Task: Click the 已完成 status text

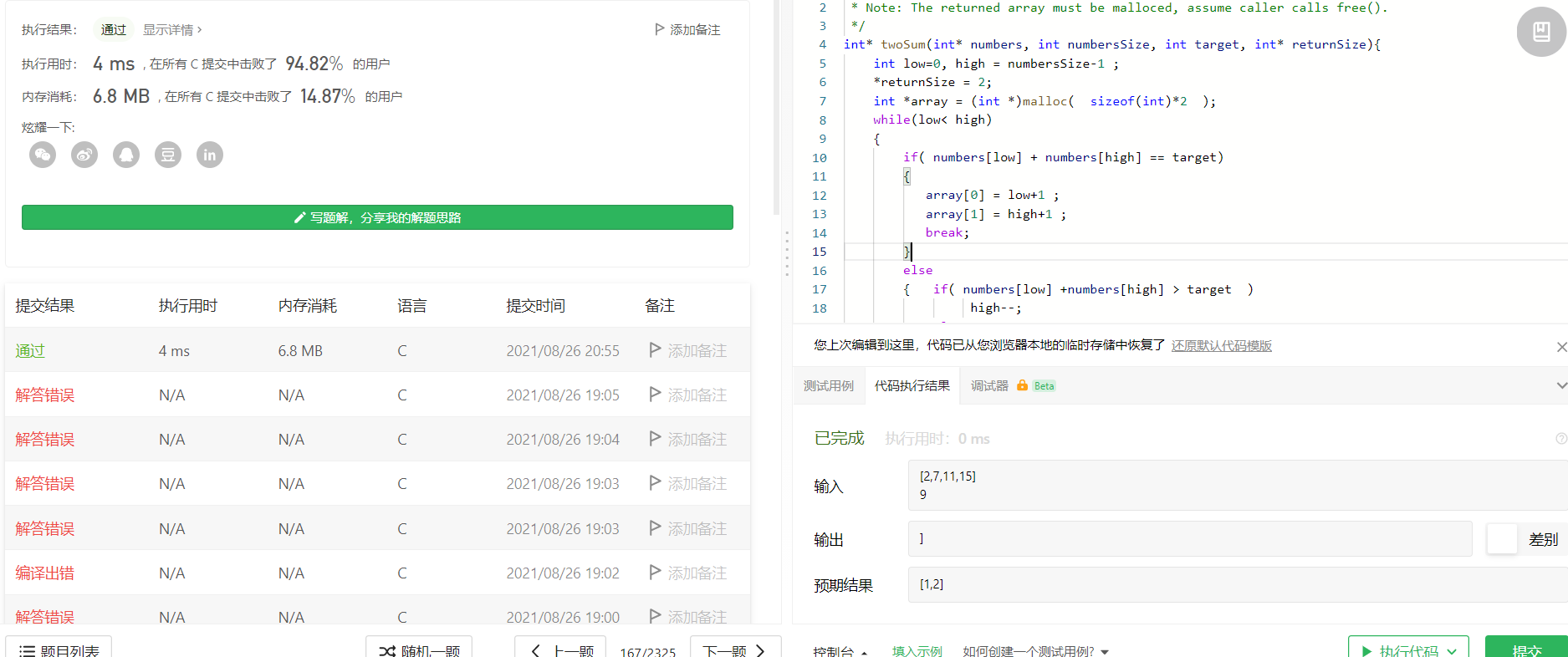Action: 840,438
